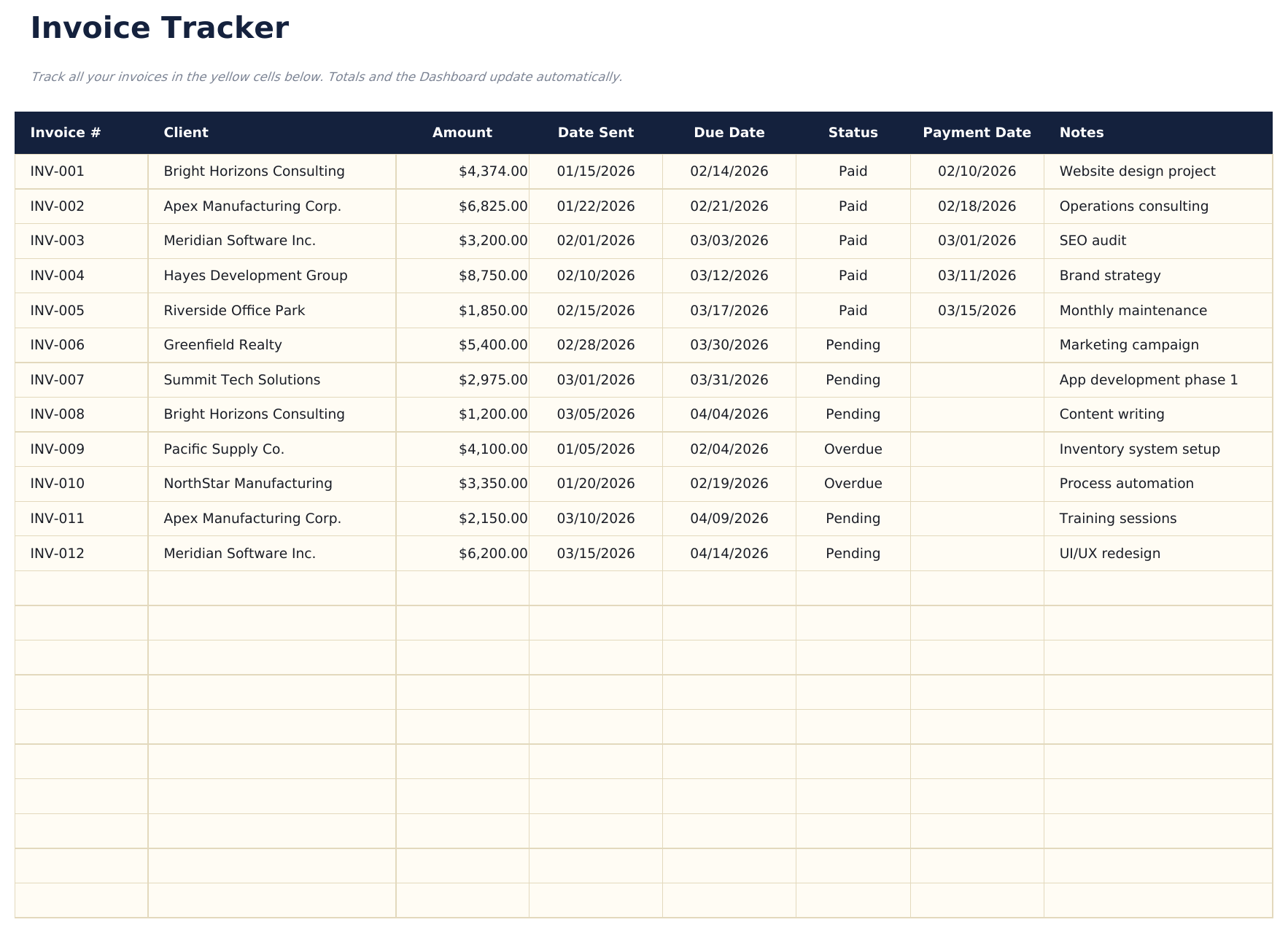Screen dimensions: 1288x933
Task: Select the first empty Invoice # cell
Action: (x=80, y=588)
